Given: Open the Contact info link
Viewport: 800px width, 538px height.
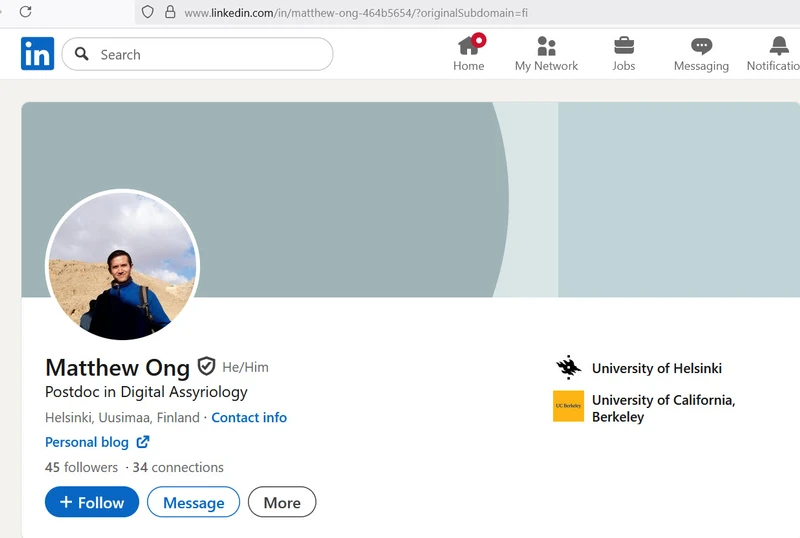Looking at the screenshot, I should pos(249,418).
